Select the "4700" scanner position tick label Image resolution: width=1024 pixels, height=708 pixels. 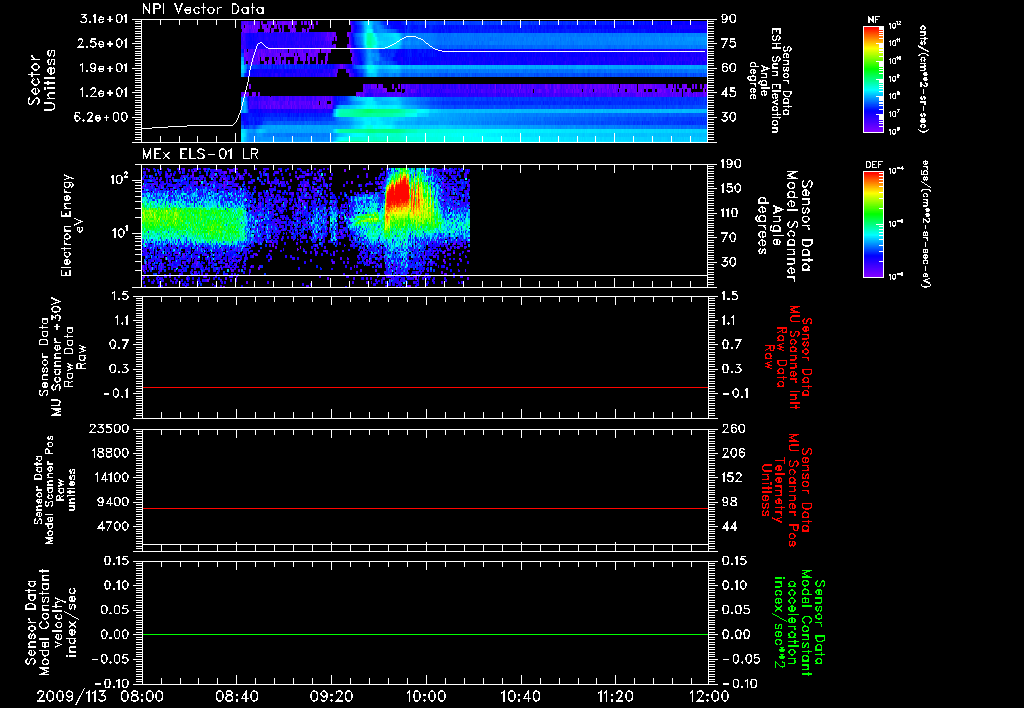click(x=113, y=526)
